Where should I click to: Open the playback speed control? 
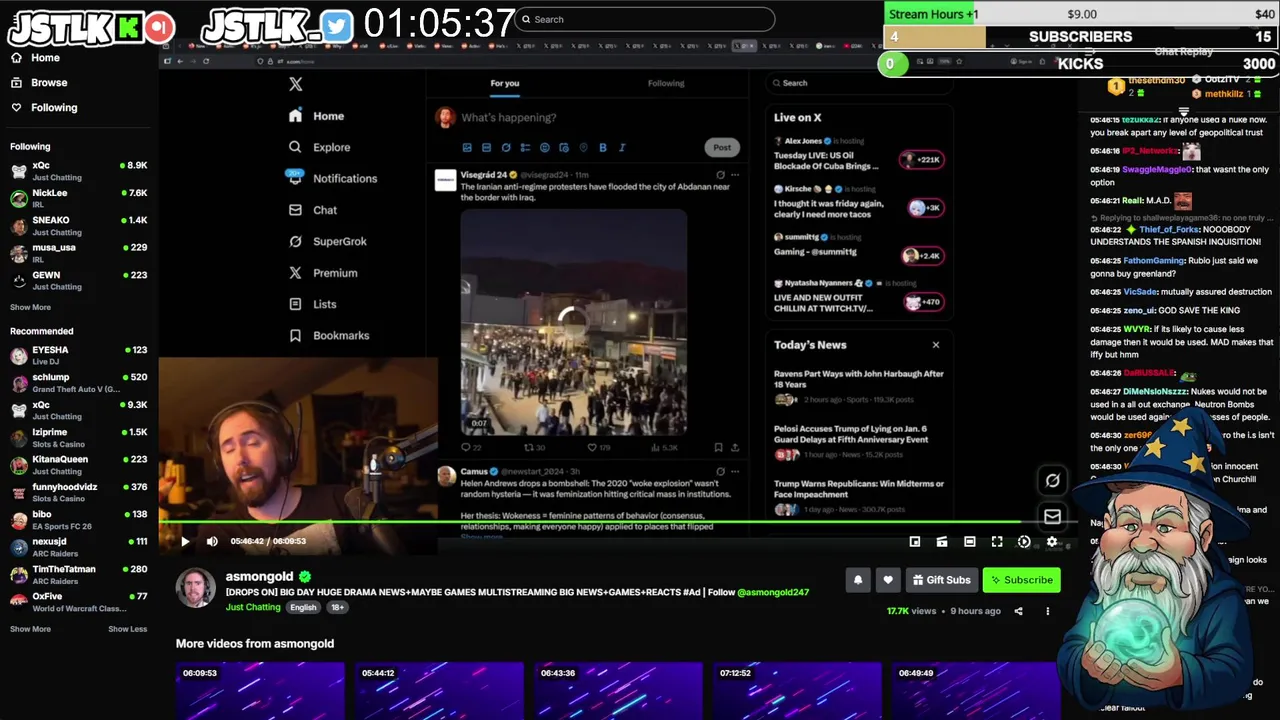click(x=1024, y=541)
